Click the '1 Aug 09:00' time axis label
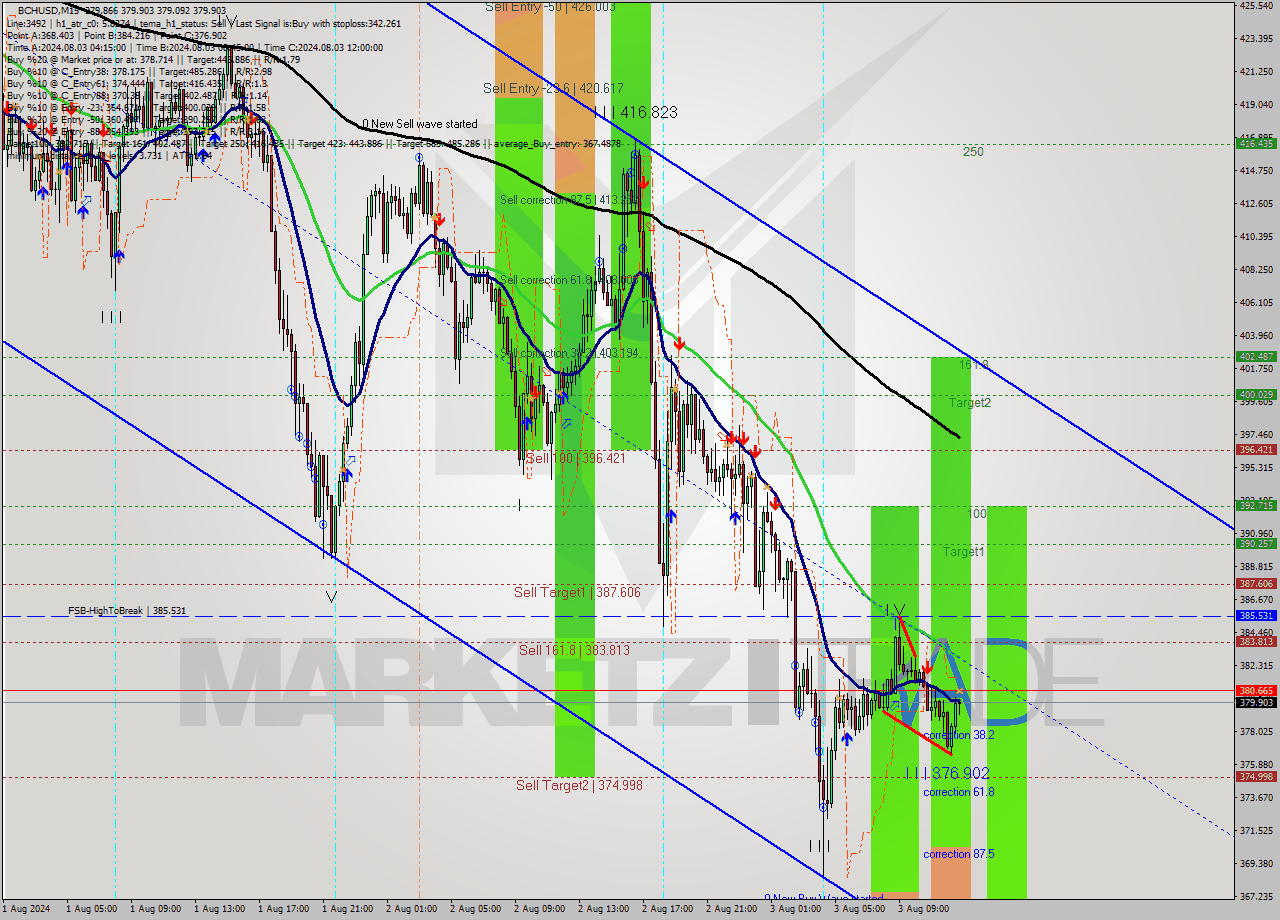The image size is (1280, 920). pyautogui.click(x=157, y=909)
